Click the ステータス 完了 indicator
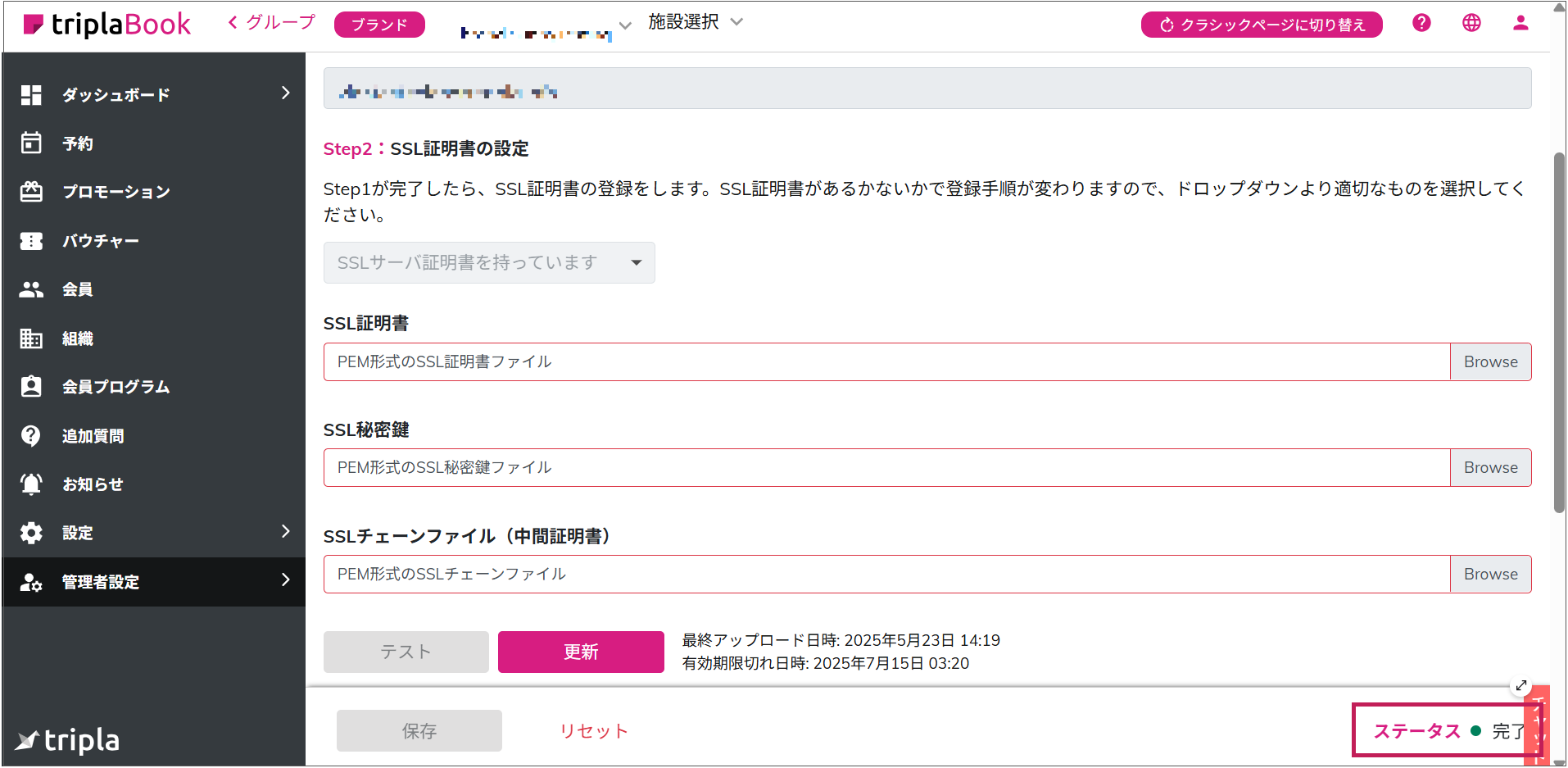Image resolution: width=1568 pixels, height=768 pixels. [1448, 730]
